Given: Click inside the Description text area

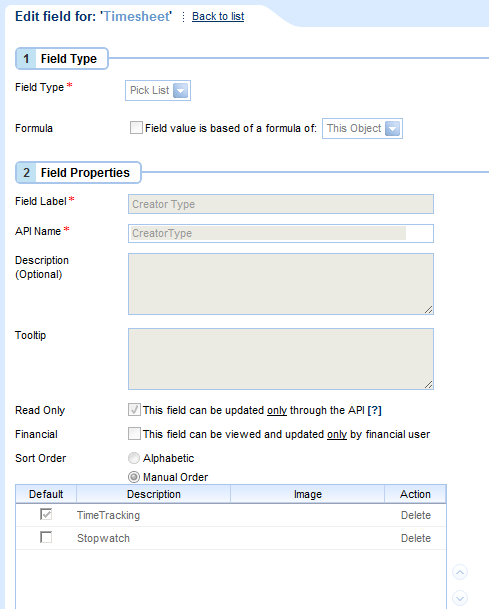Looking at the screenshot, I should point(281,284).
